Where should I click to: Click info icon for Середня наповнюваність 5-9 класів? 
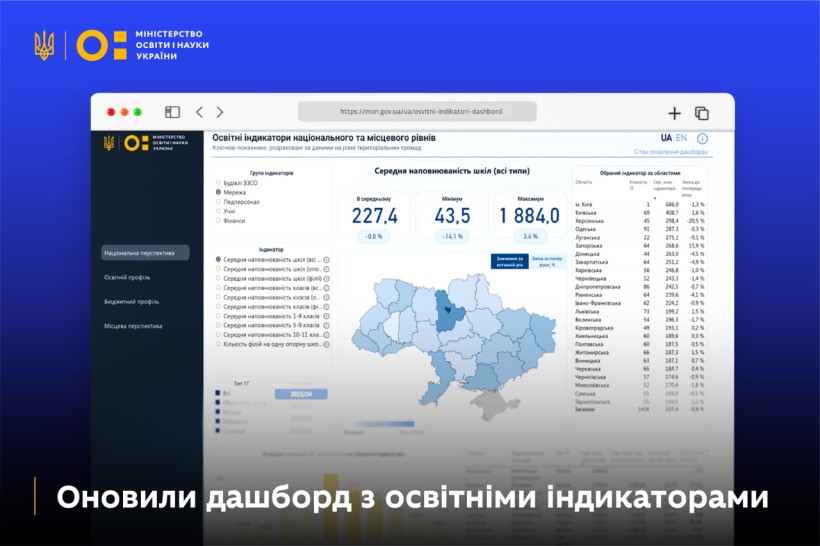point(326,325)
